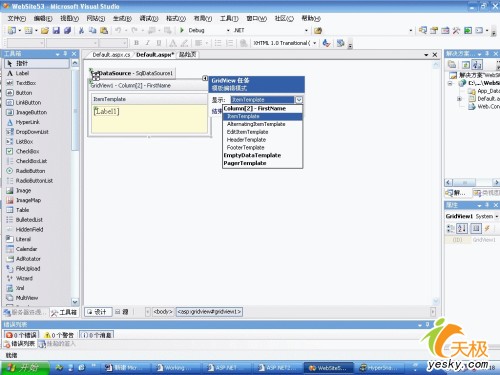
Task: Click the alphabetical sort icon in the Properties panel
Action: 462,228
